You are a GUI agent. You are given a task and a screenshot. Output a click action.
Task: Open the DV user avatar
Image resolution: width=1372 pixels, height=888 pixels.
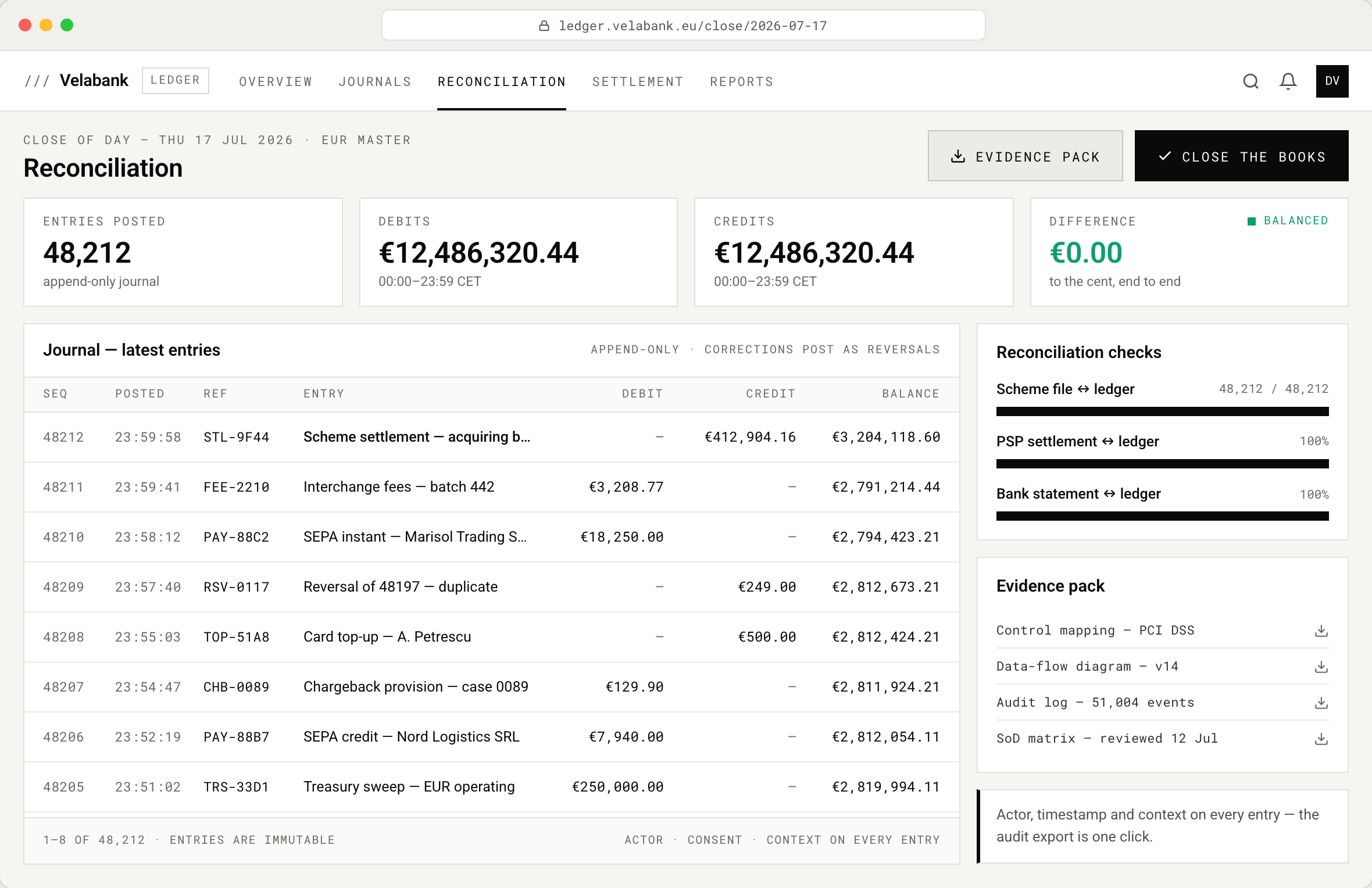coord(1332,81)
